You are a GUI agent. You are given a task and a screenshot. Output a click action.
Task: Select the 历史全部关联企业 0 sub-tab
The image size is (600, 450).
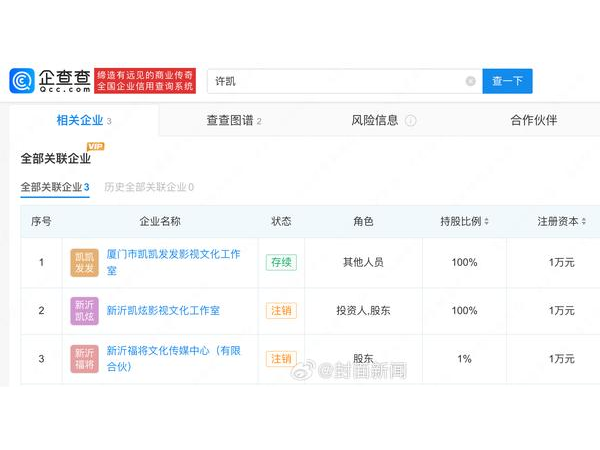(149, 187)
